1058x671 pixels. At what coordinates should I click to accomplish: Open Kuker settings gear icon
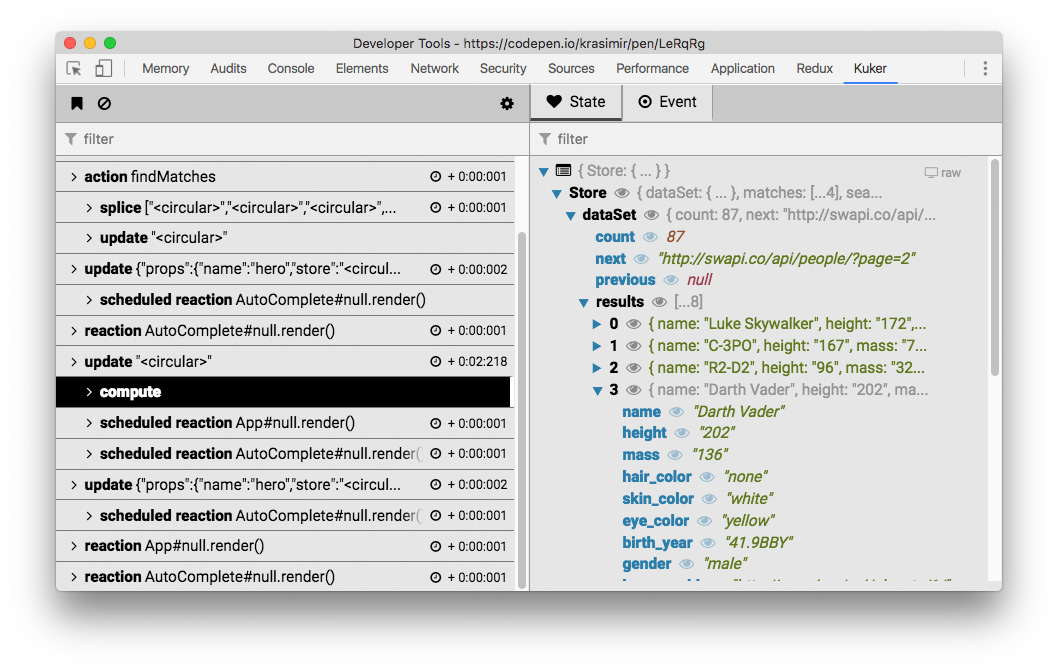(507, 103)
